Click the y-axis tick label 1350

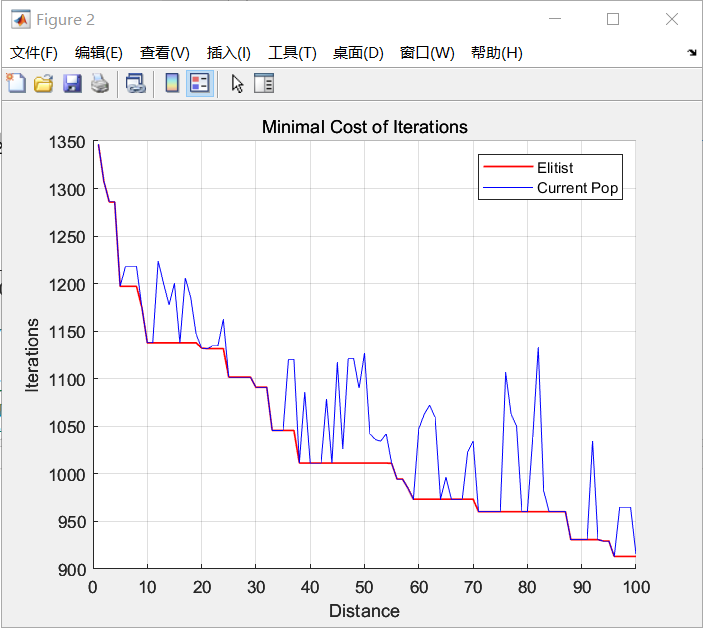point(67,143)
